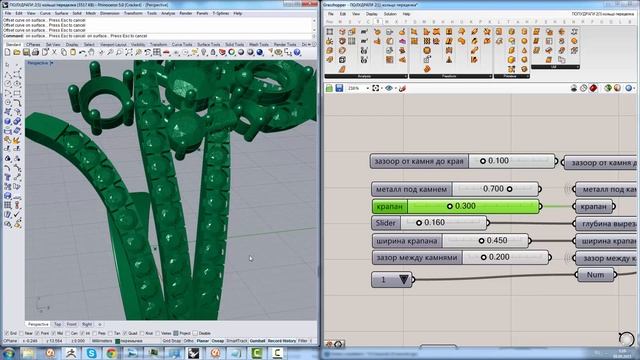Image resolution: width=640 pixels, height=360 pixels.
Task: Click the Rhino Command input line
Action: (158, 36)
